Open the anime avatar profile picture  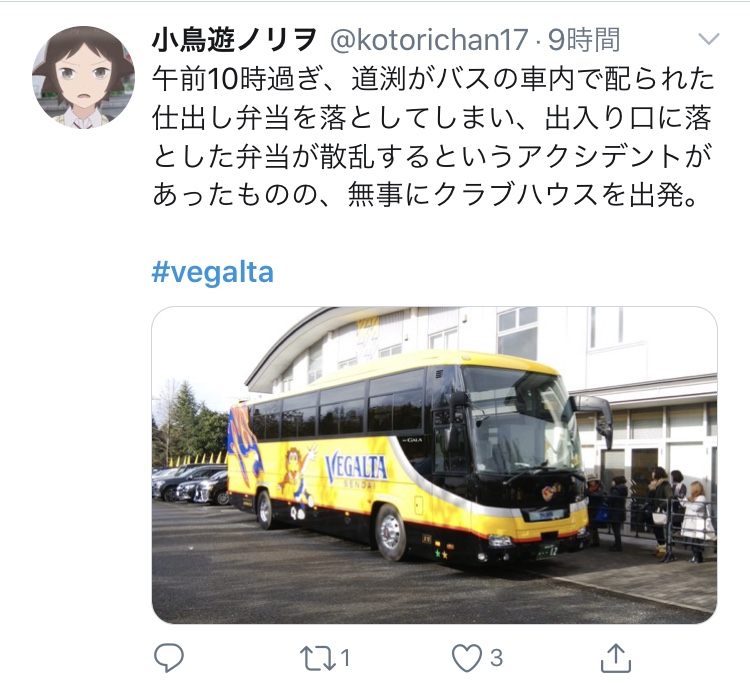tap(83, 77)
